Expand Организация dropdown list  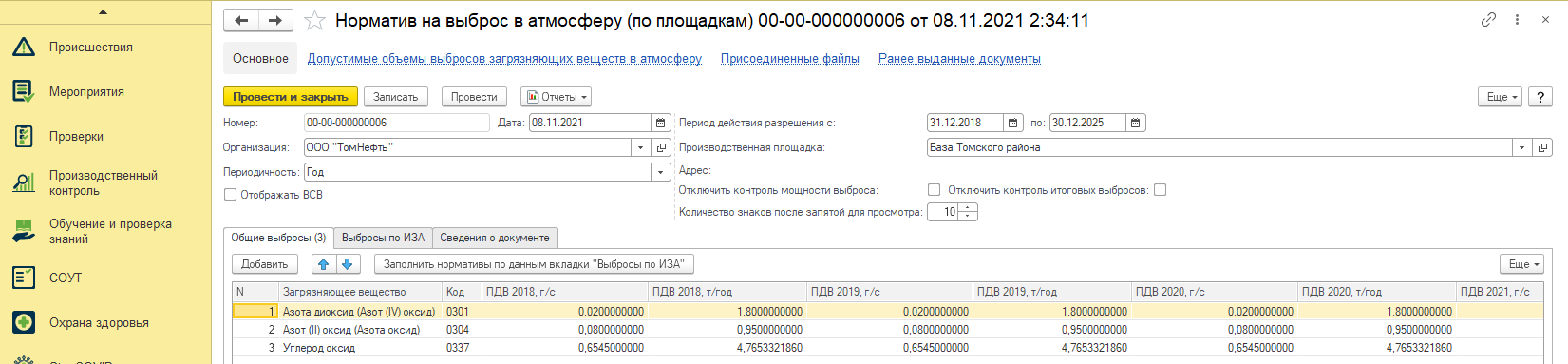[x=641, y=147]
